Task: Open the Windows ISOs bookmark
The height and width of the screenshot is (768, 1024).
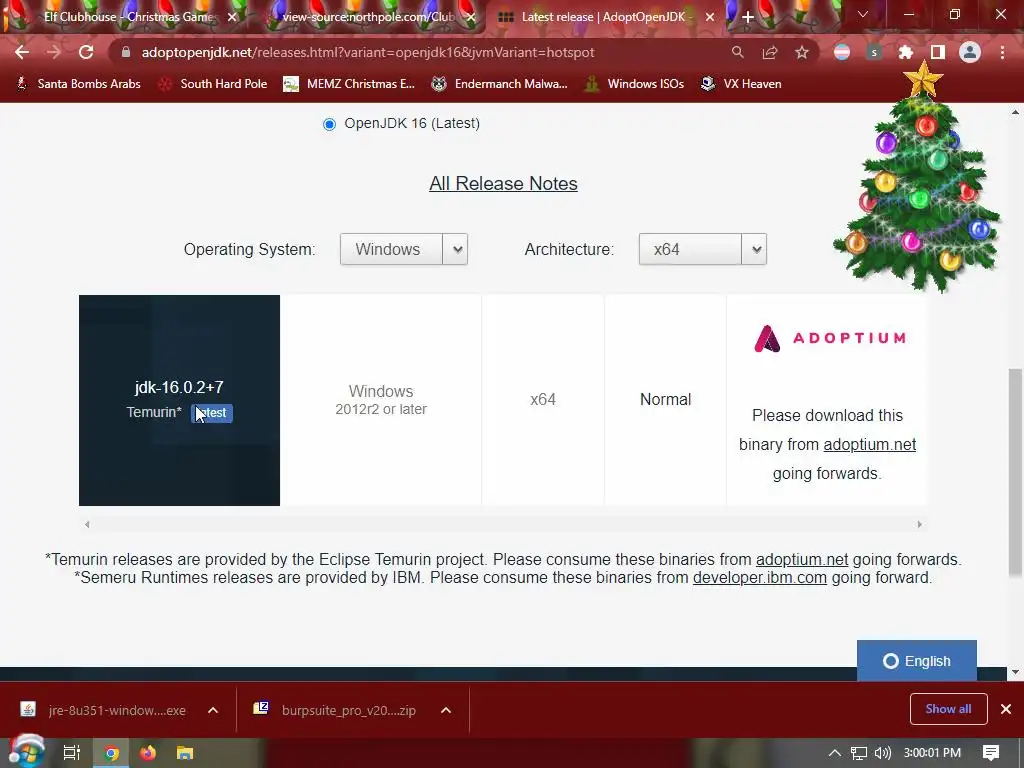Action: pos(635,84)
